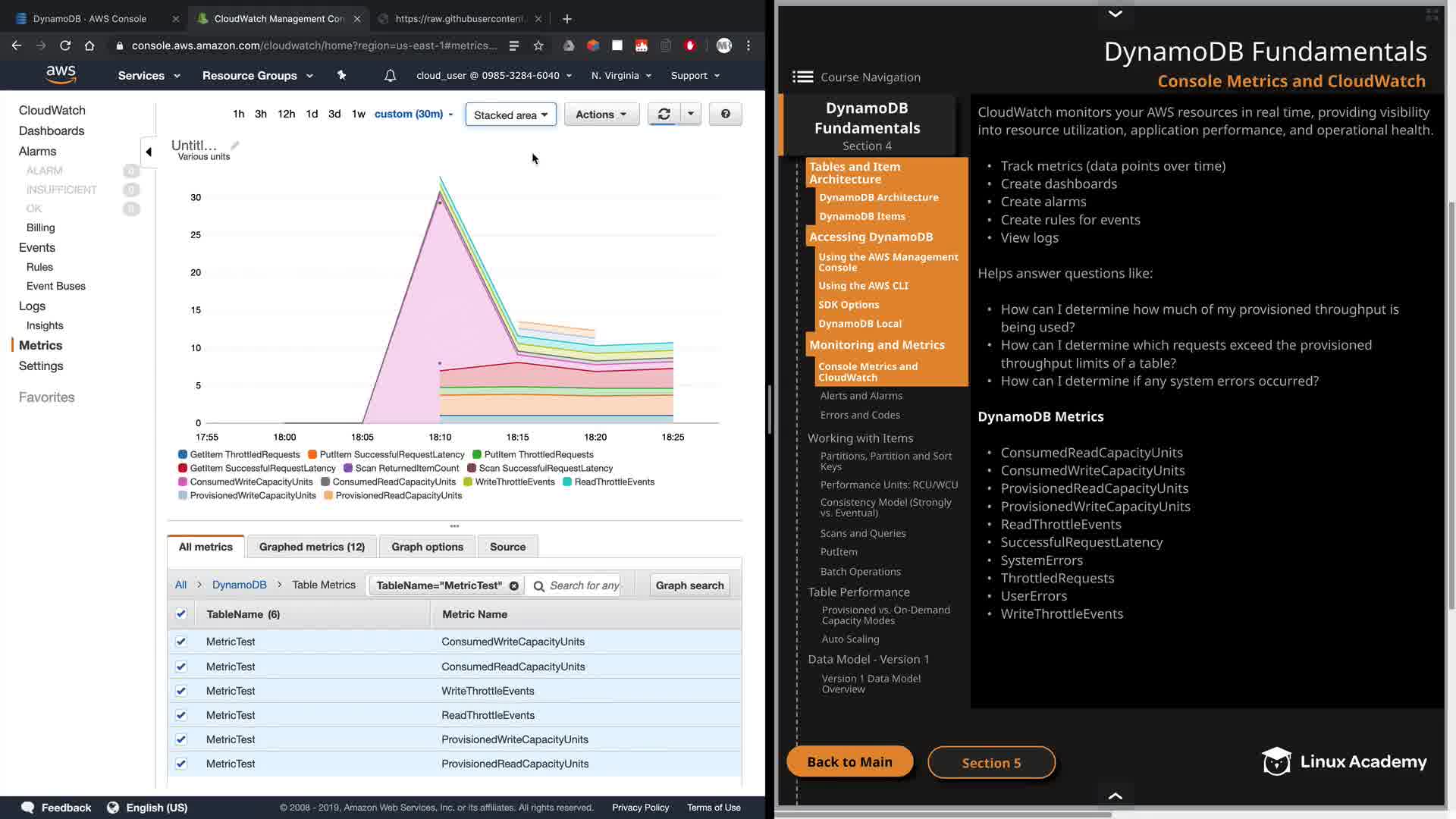Screen dimensions: 1456x819
Task: Open the refresh interval dropdown arrow
Action: click(690, 115)
